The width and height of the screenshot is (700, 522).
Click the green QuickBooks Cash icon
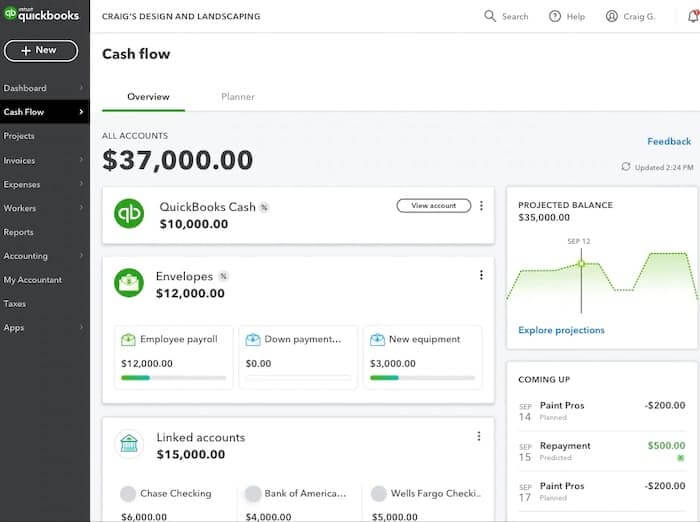(x=129, y=214)
